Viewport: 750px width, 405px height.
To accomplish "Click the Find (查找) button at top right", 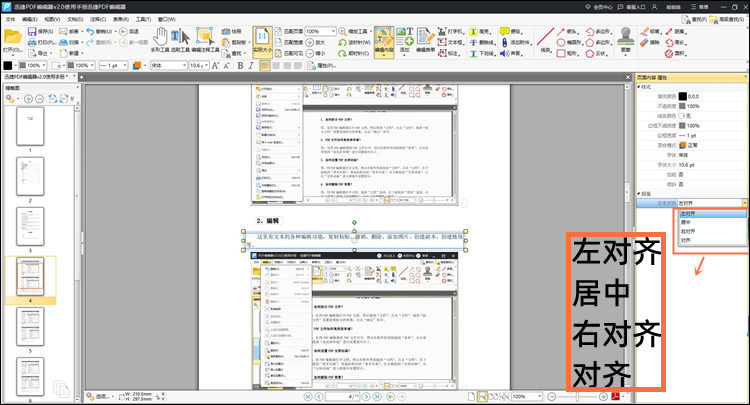I will click(694, 20).
